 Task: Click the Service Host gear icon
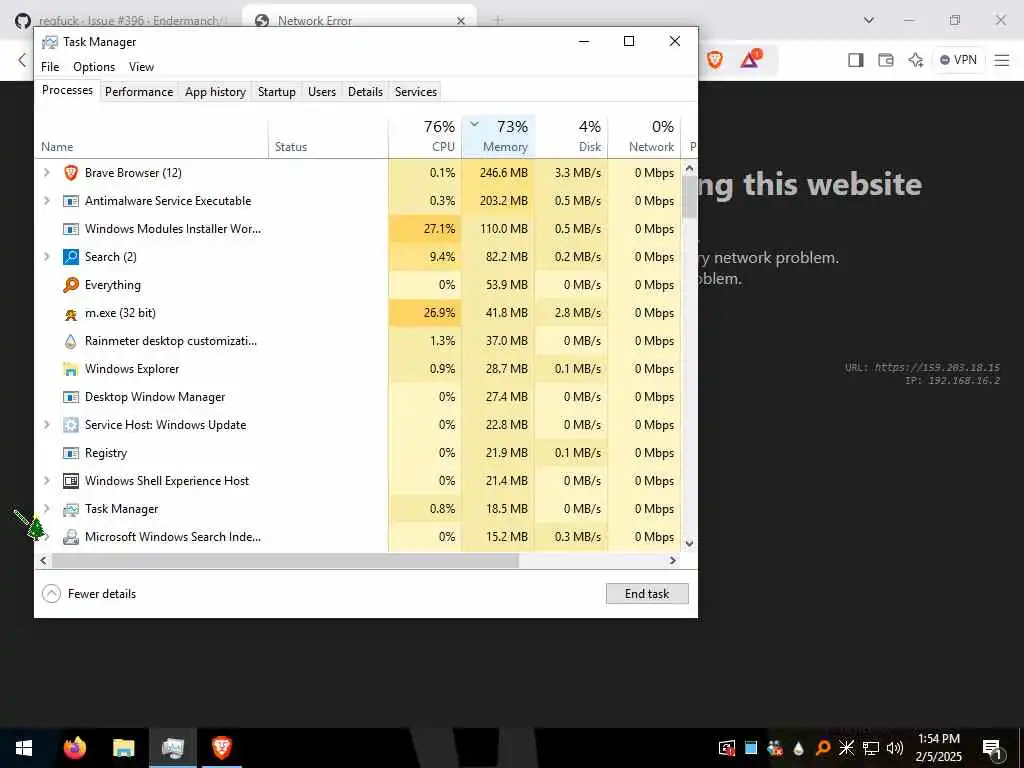pos(71,425)
